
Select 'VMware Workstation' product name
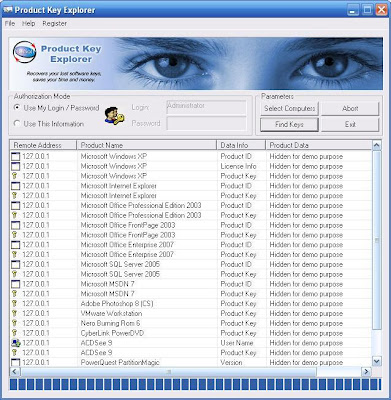click(111, 313)
